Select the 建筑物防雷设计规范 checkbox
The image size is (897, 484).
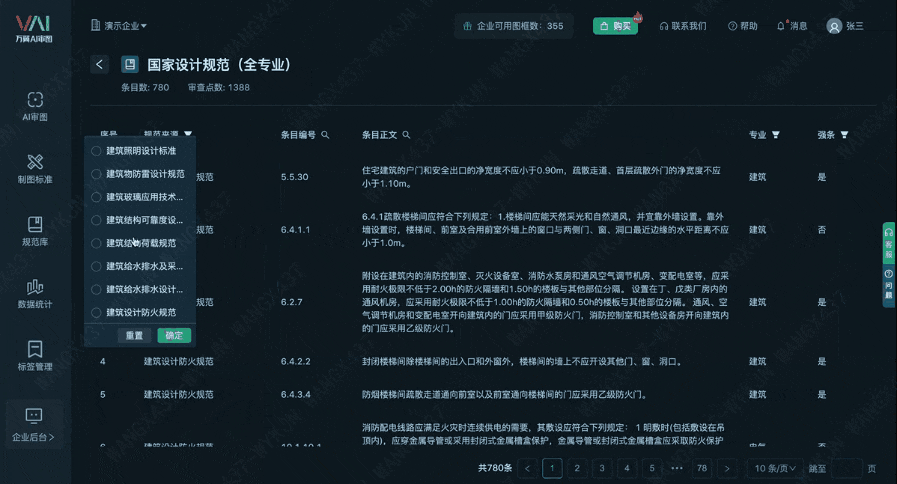pyautogui.click(x=97, y=174)
